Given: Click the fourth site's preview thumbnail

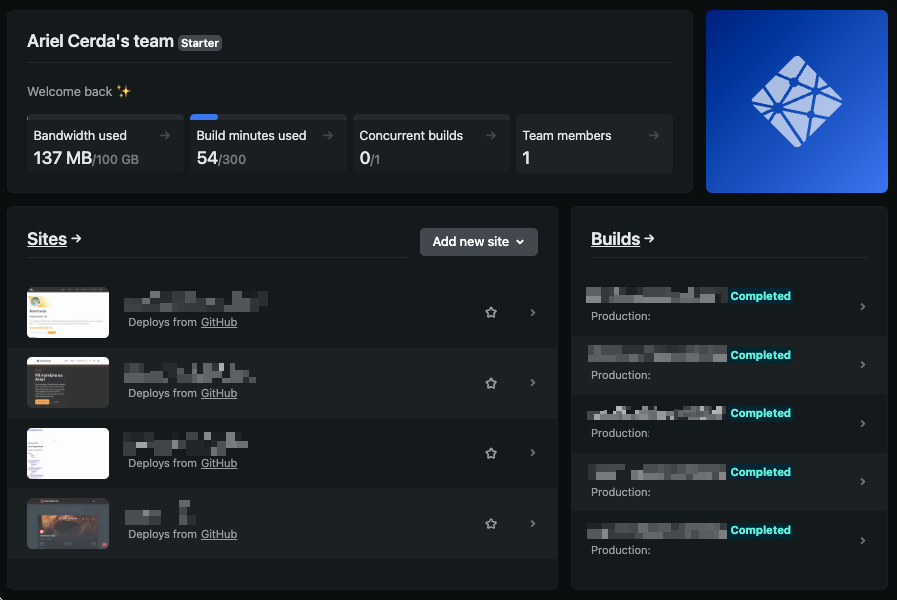Looking at the screenshot, I should pyautogui.click(x=68, y=523).
